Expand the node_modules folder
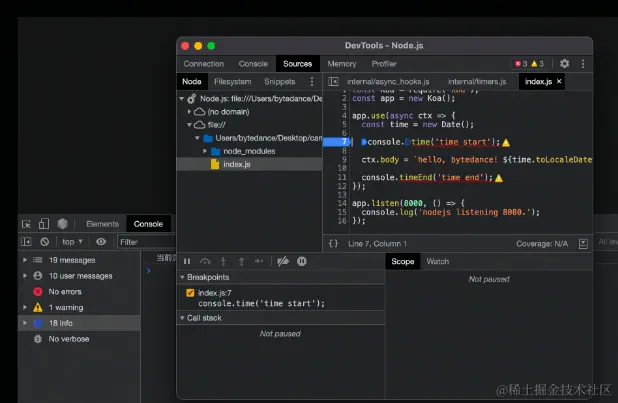The height and width of the screenshot is (403, 618). tap(205, 151)
